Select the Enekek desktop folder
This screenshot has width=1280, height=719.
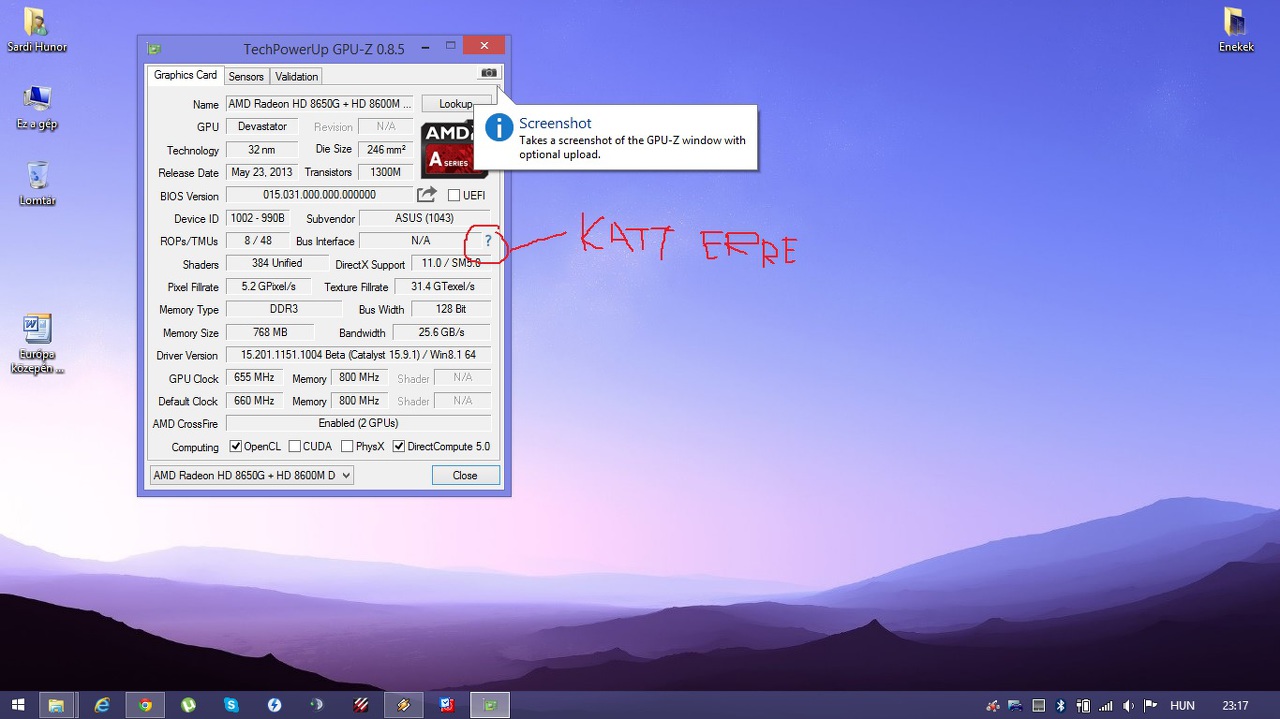coord(1236,30)
